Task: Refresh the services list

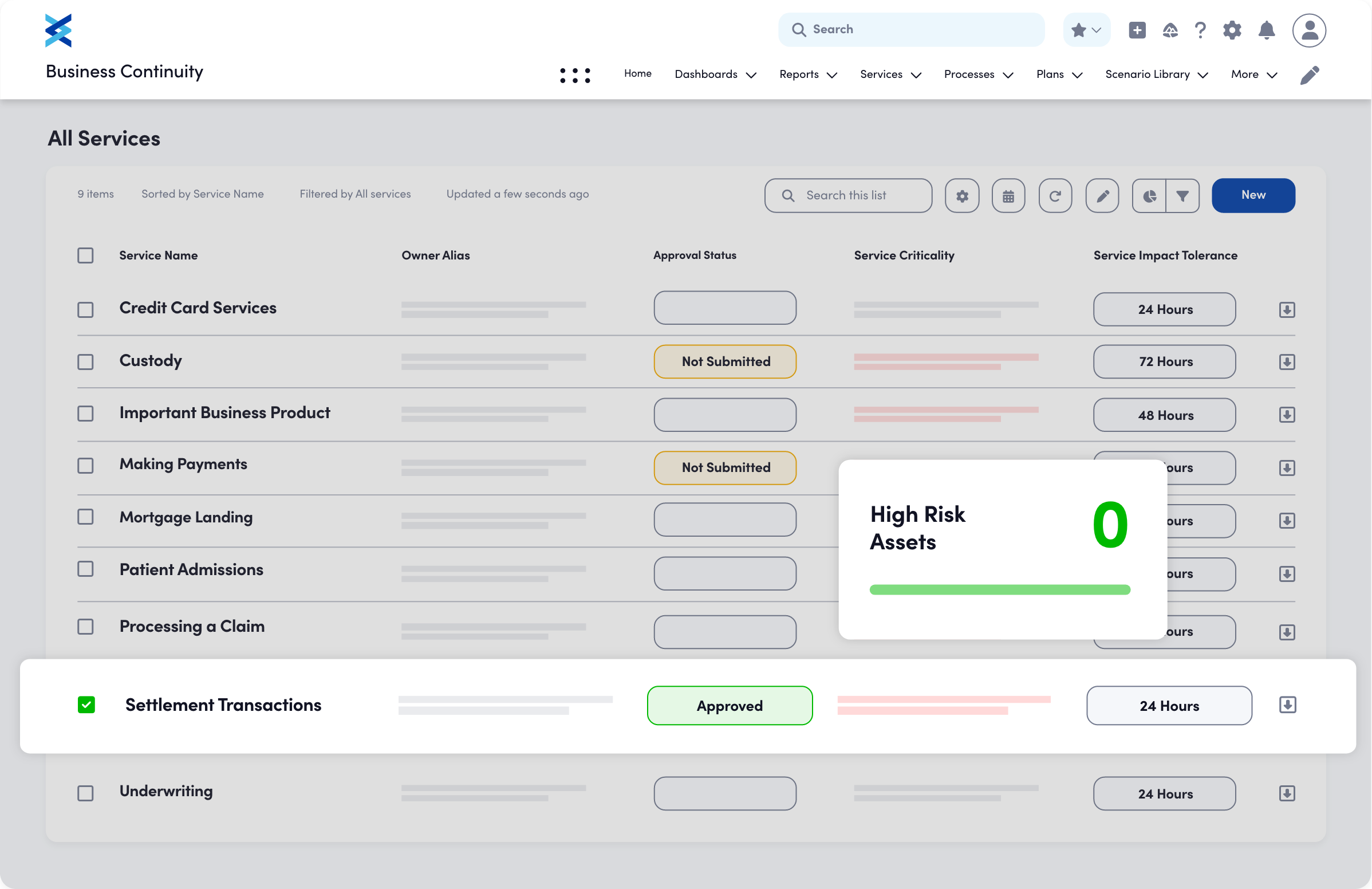Action: (1055, 195)
